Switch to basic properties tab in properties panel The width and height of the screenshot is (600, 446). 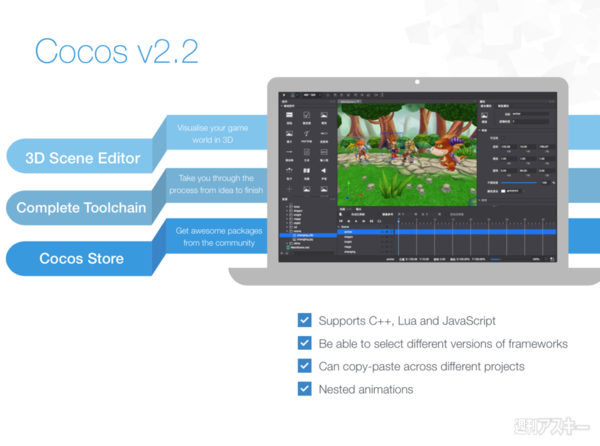(x=486, y=106)
